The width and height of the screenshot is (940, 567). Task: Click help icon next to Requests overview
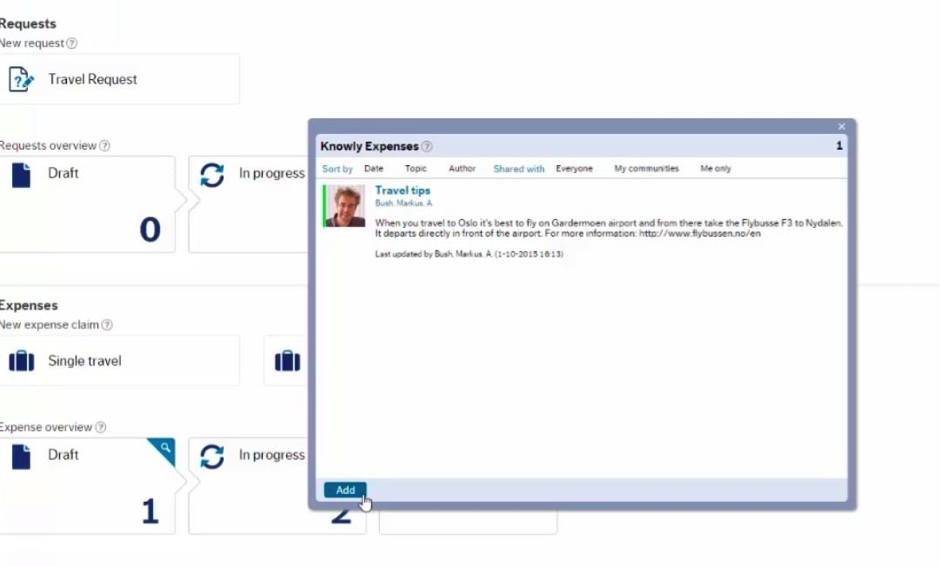pos(104,146)
